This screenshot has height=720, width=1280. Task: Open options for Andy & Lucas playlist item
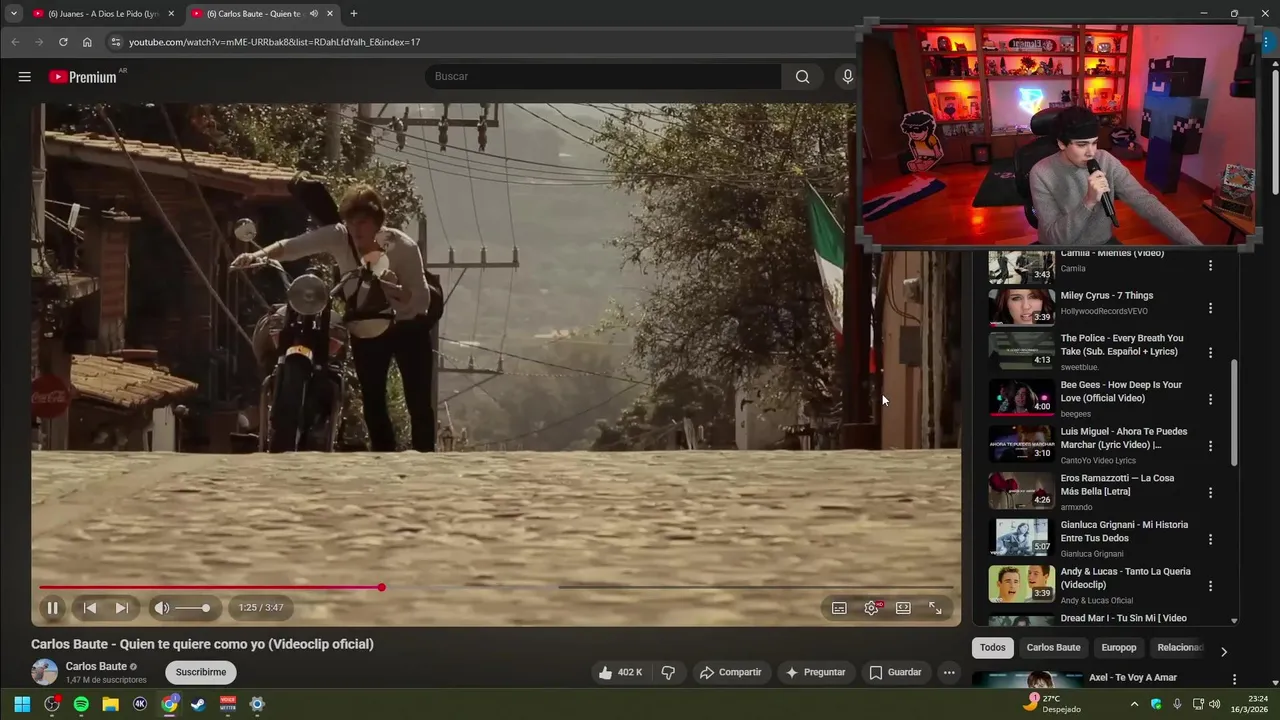(1210, 586)
